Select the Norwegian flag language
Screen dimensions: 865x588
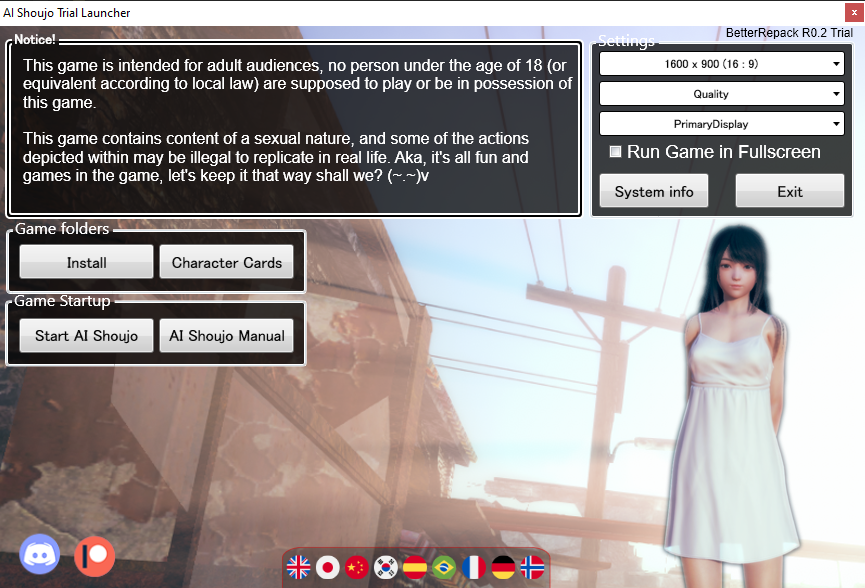tap(532, 567)
